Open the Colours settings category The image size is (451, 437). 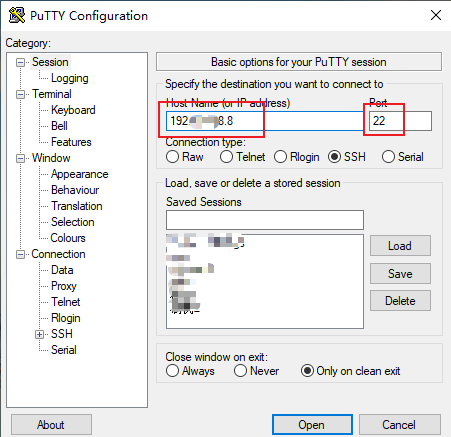click(68, 238)
